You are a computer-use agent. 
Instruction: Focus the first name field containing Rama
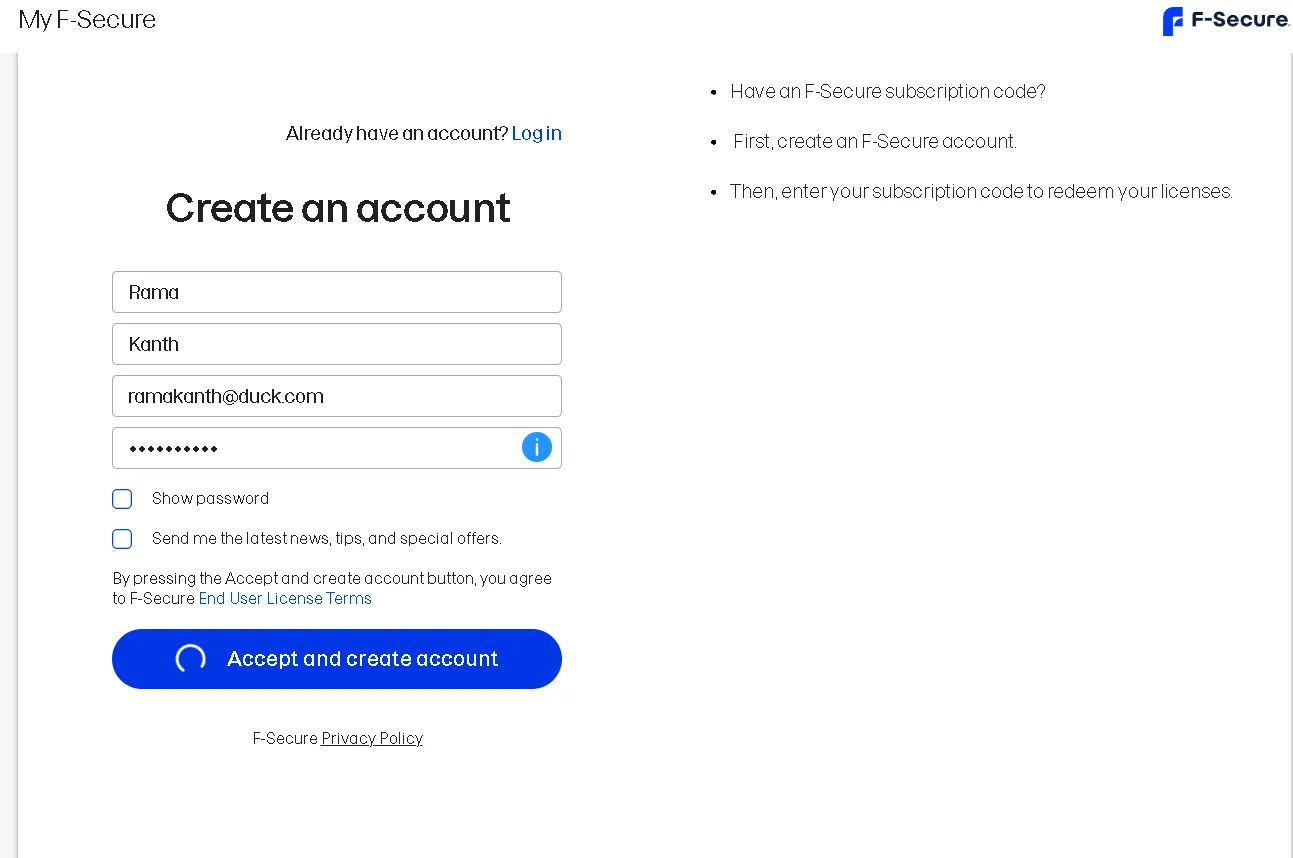click(336, 292)
